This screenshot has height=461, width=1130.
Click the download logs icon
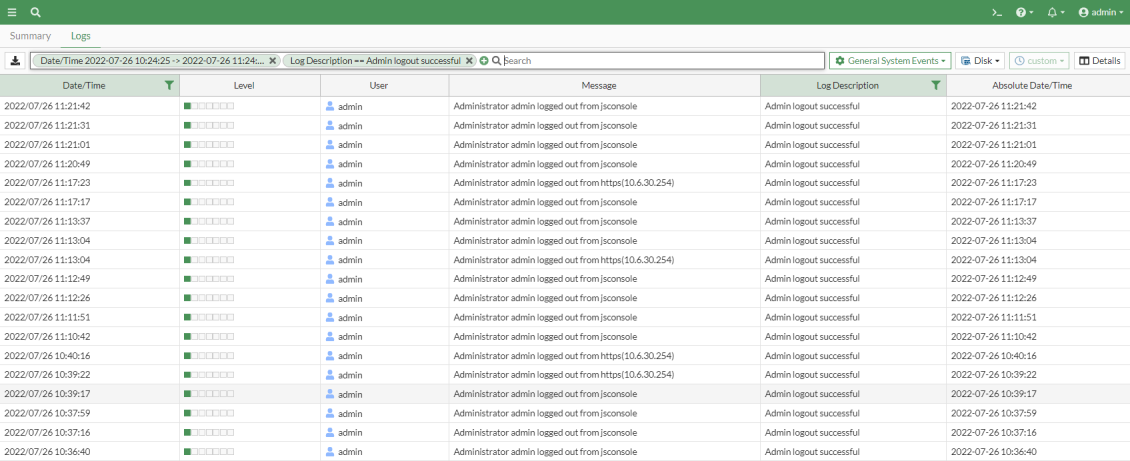point(15,61)
